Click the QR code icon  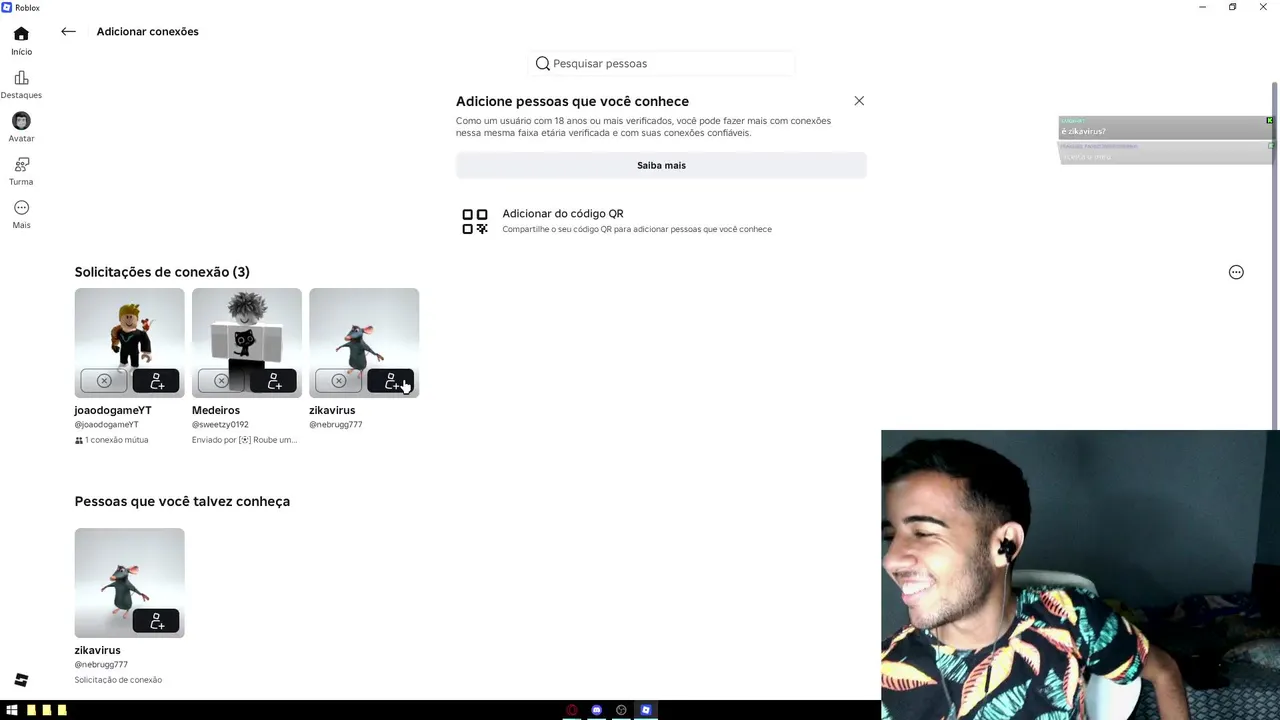coord(475,221)
